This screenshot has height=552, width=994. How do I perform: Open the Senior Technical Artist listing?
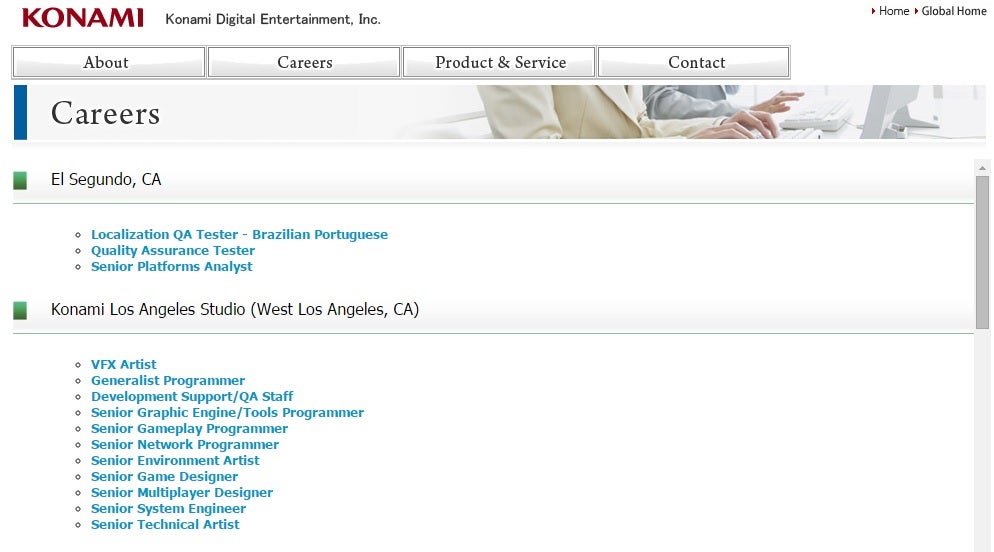coord(165,525)
